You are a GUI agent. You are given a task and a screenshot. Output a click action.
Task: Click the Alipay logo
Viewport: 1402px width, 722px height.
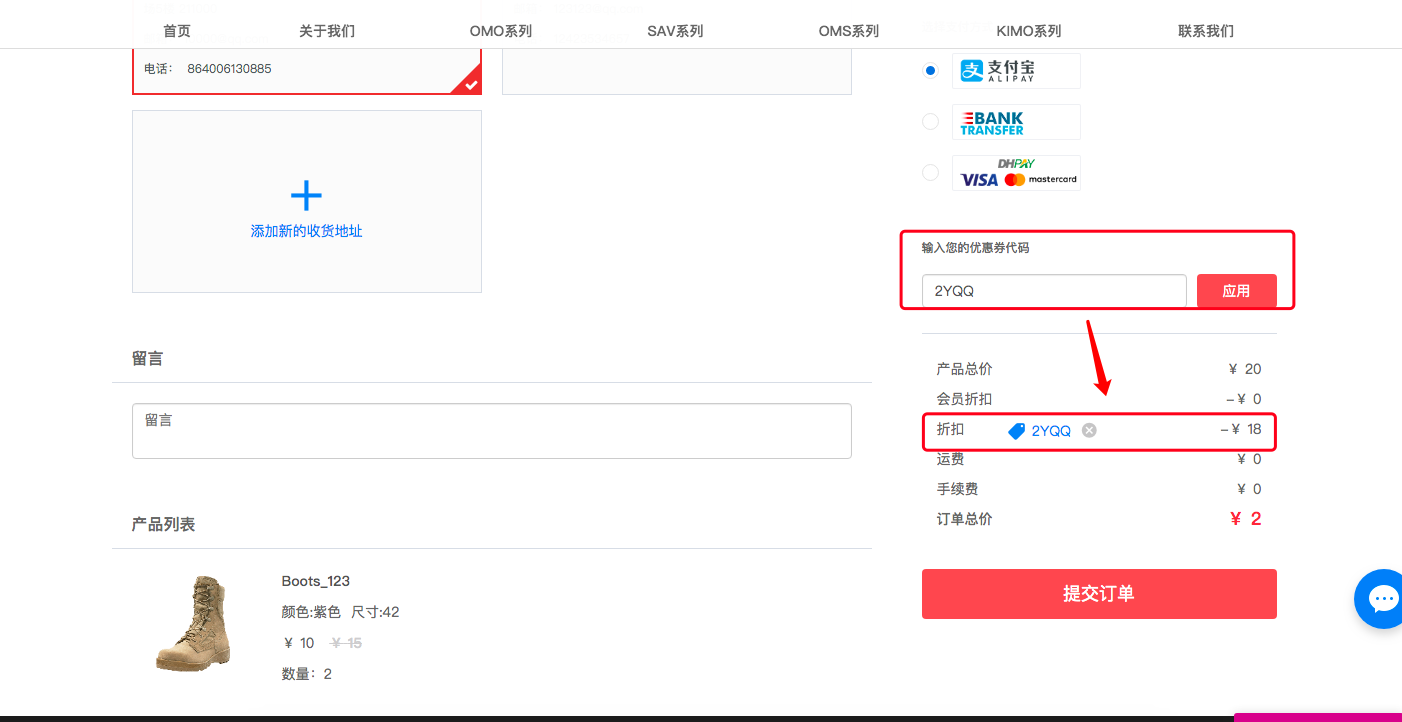click(x=1015, y=71)
